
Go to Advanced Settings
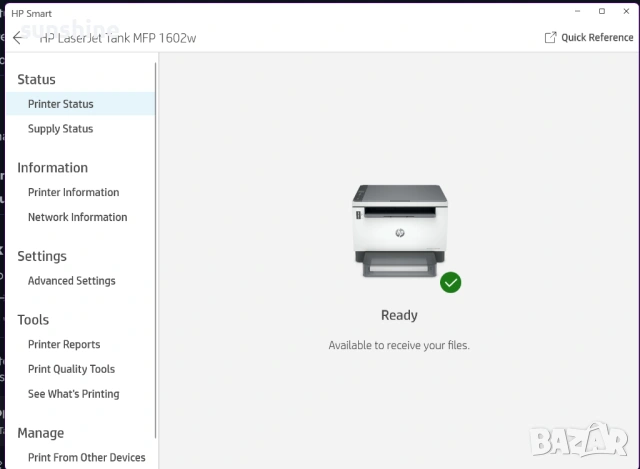click(x=71, y=281)
